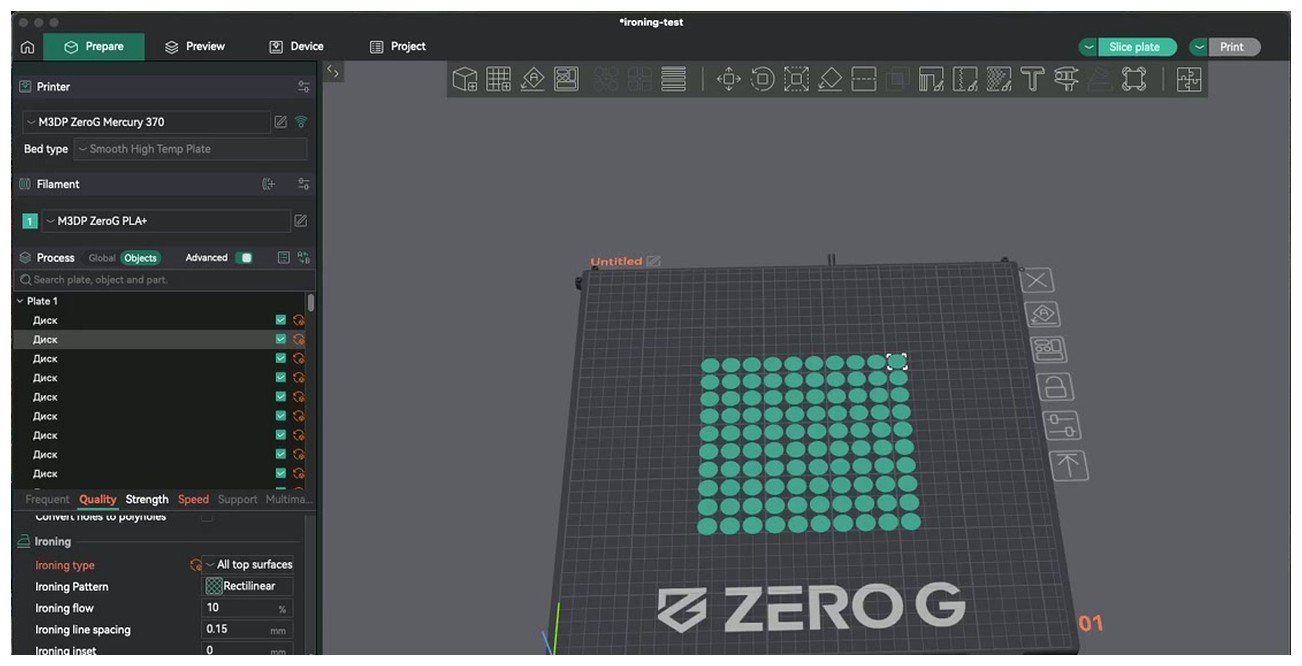This screenshot has width=1302, height=666.
Task: Select the Move tool
Action: [729, 79]
